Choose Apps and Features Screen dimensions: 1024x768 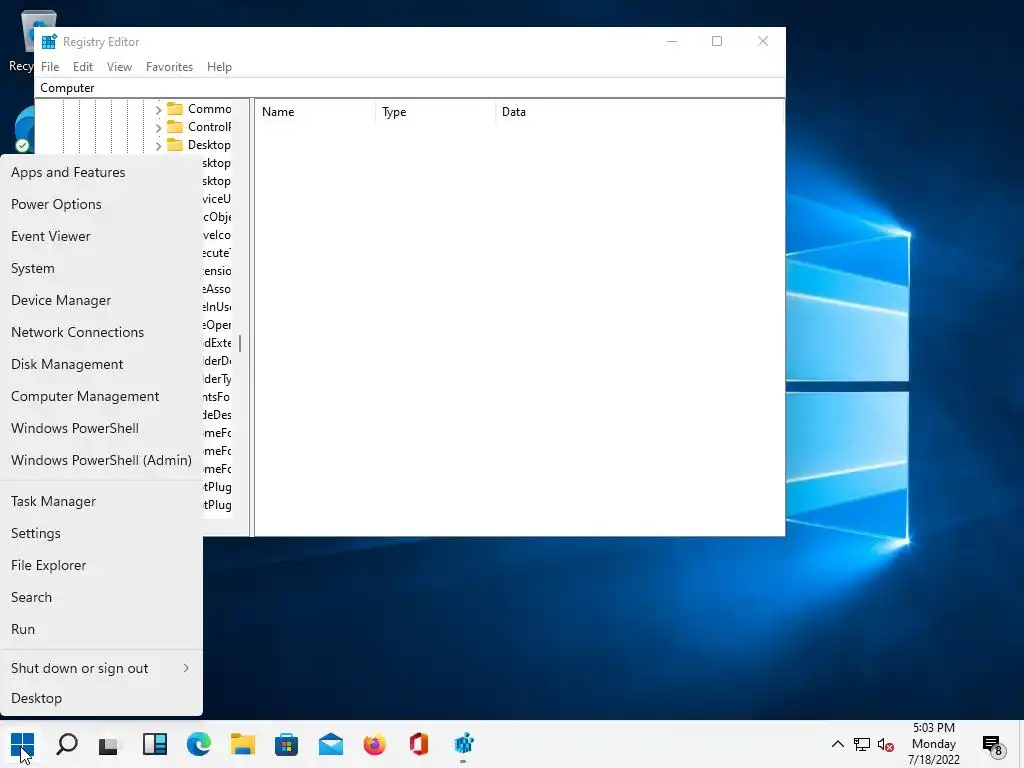(x=101, y=172)
